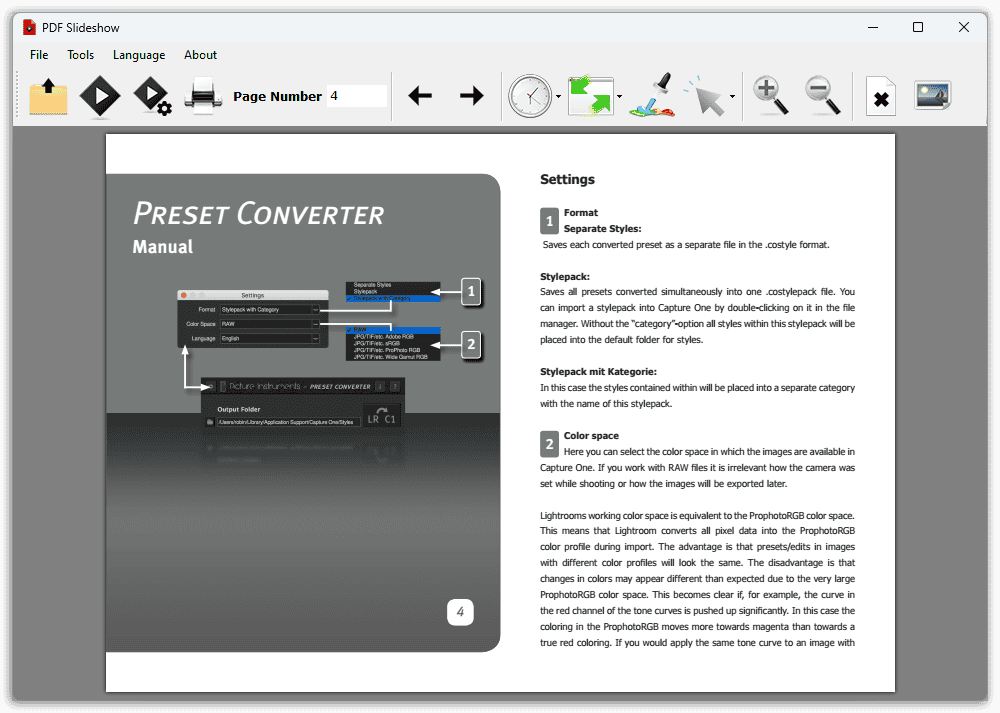The image size is (1000, 713).
Task: Click the printer icon
Action: coord(203,96)
